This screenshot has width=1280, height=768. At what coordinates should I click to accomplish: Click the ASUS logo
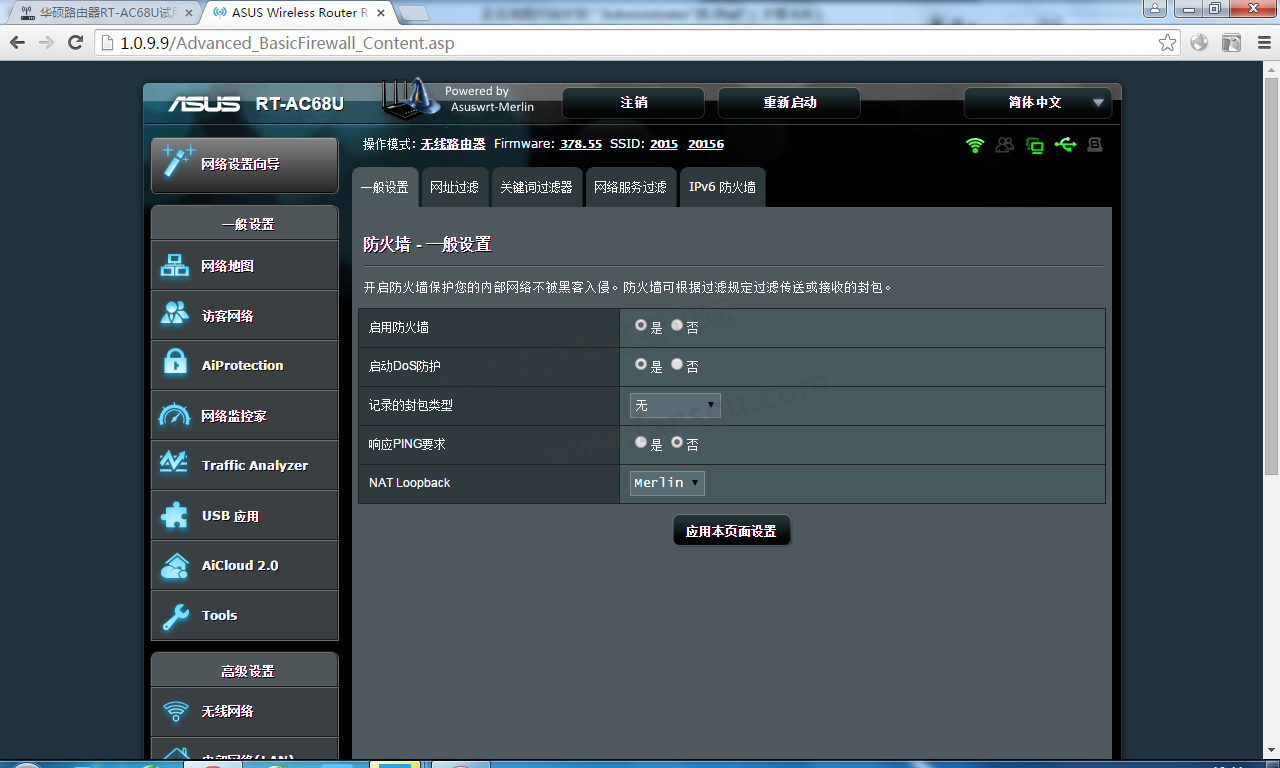[204, 104]
